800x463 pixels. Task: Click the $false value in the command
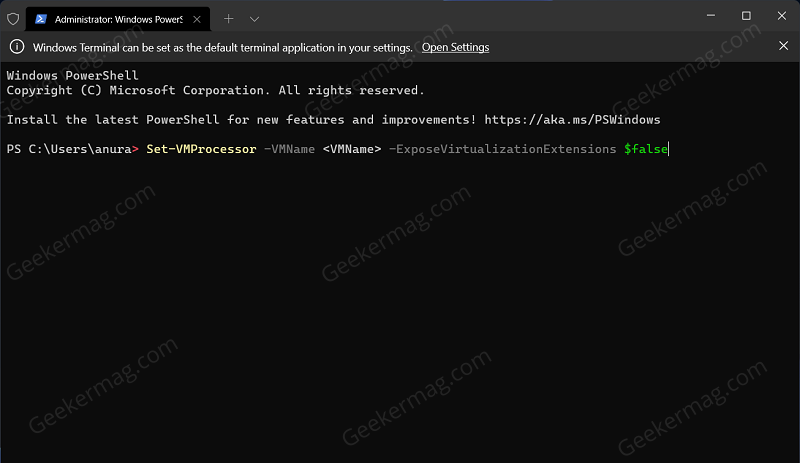646,149
